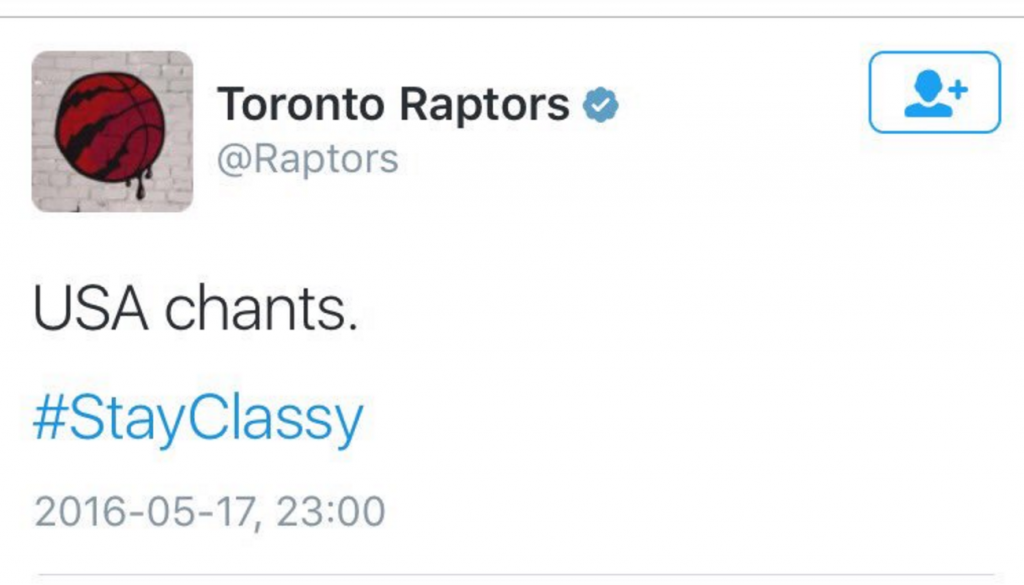Open the #StayClassy hashtag

tap(198, 420)
